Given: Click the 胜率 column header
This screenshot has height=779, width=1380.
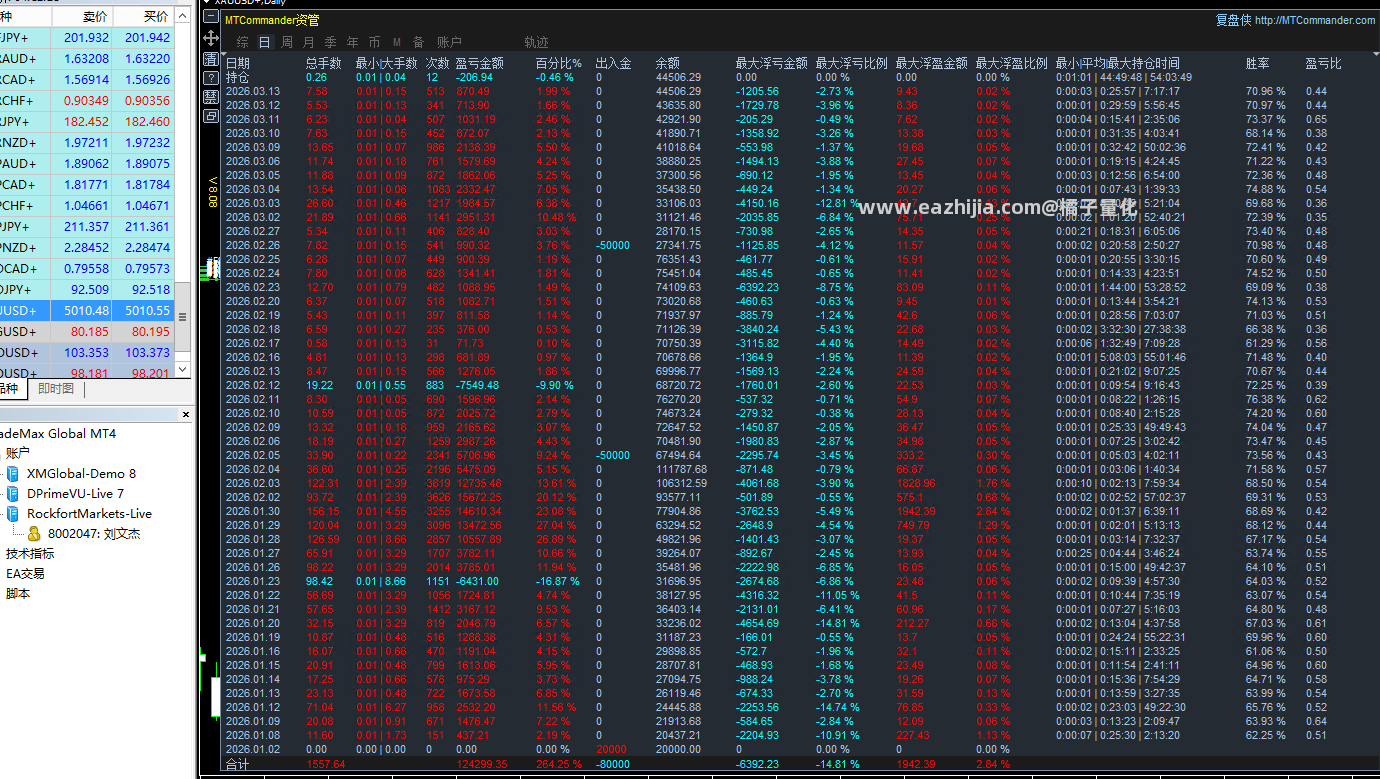Looking at the screenshot, I should (1257, 63).
